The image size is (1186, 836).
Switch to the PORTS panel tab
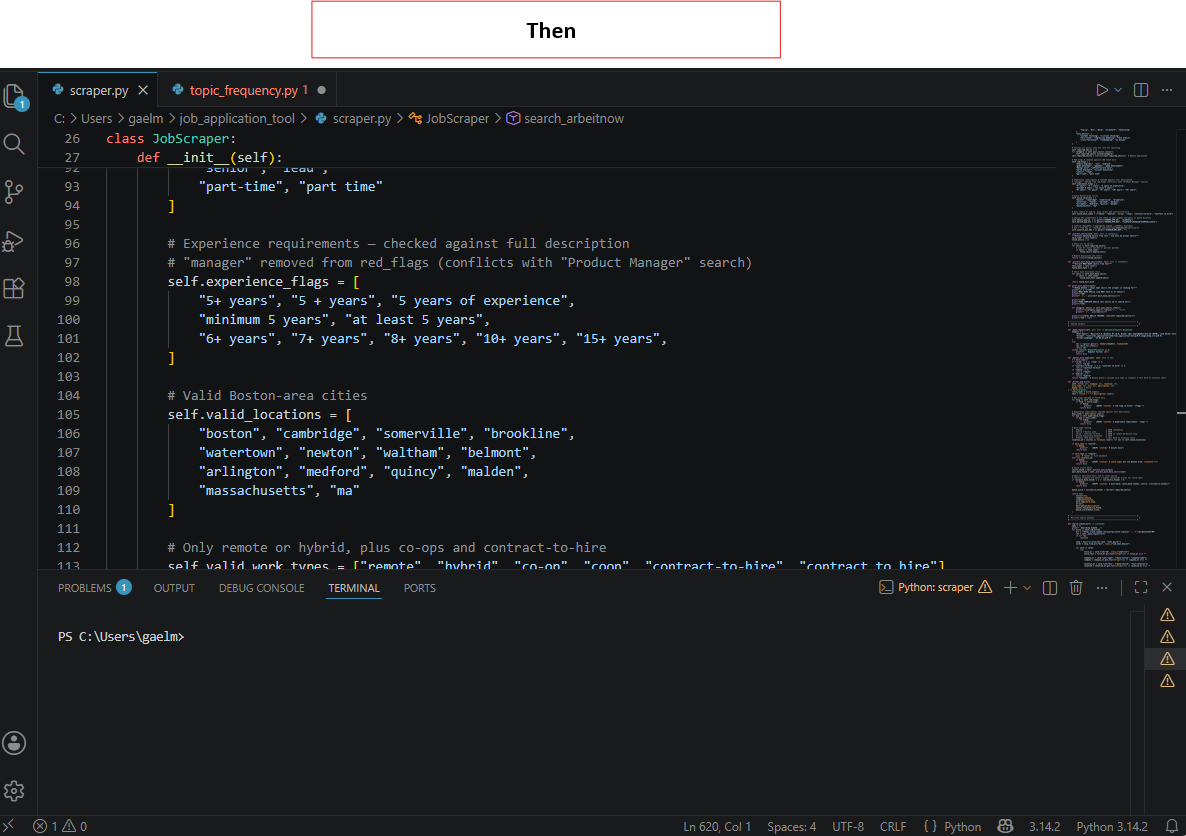[x=420, y=588]
